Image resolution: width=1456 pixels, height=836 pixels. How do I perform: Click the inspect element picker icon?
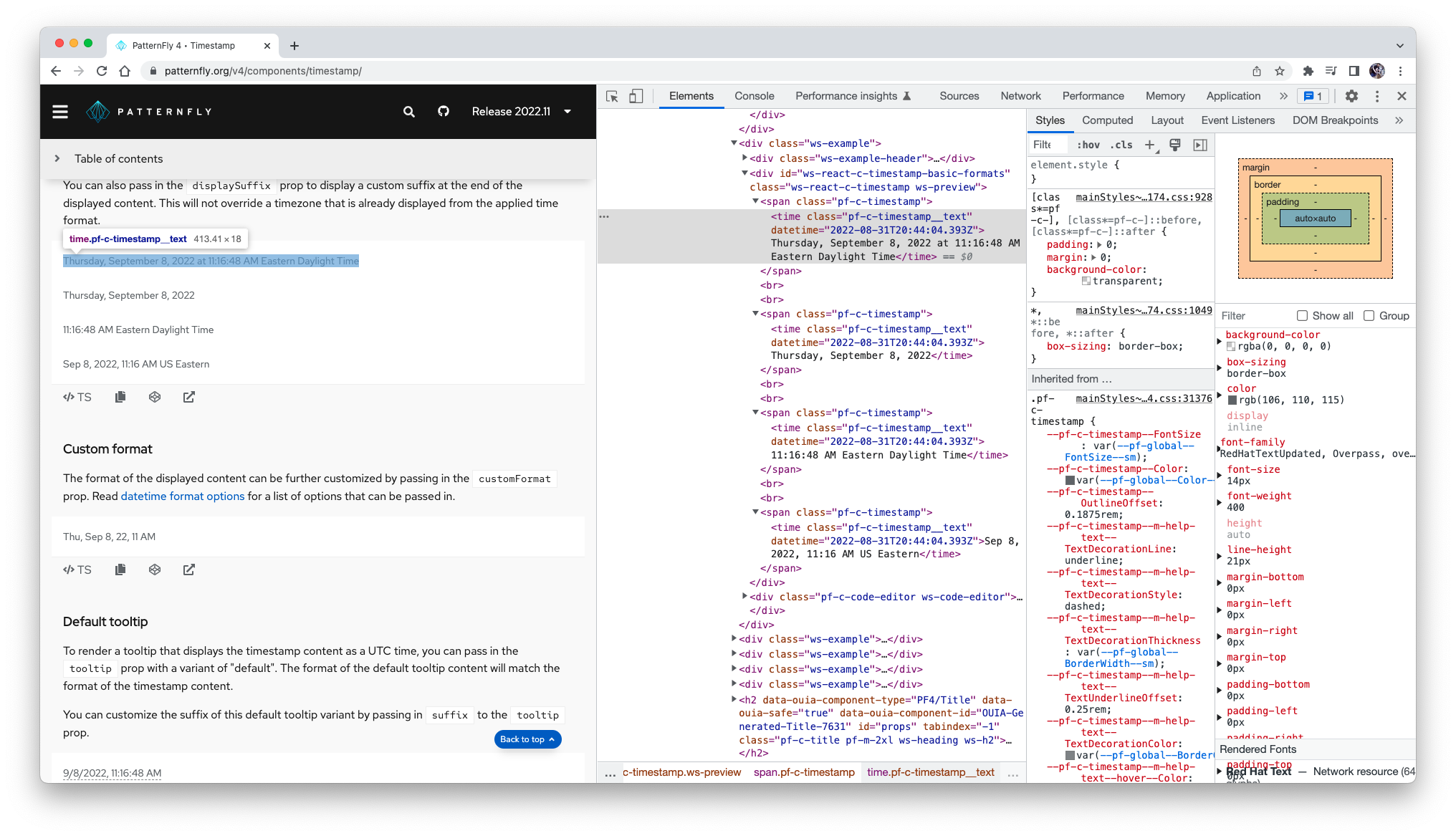[612, 97]
